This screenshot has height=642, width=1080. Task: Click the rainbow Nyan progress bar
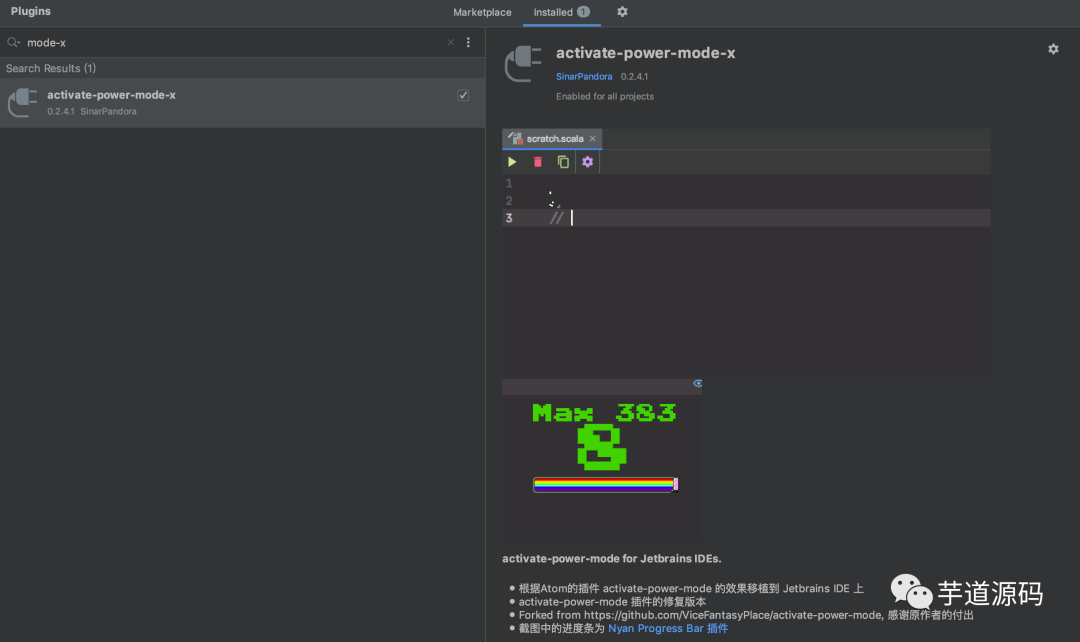pyautogui.click(x=605, y=484)
